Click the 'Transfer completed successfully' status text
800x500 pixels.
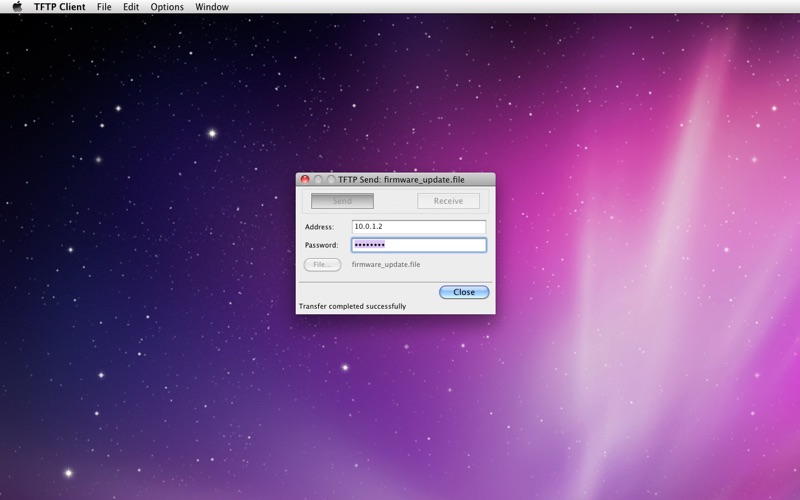(x=353, y=306)
